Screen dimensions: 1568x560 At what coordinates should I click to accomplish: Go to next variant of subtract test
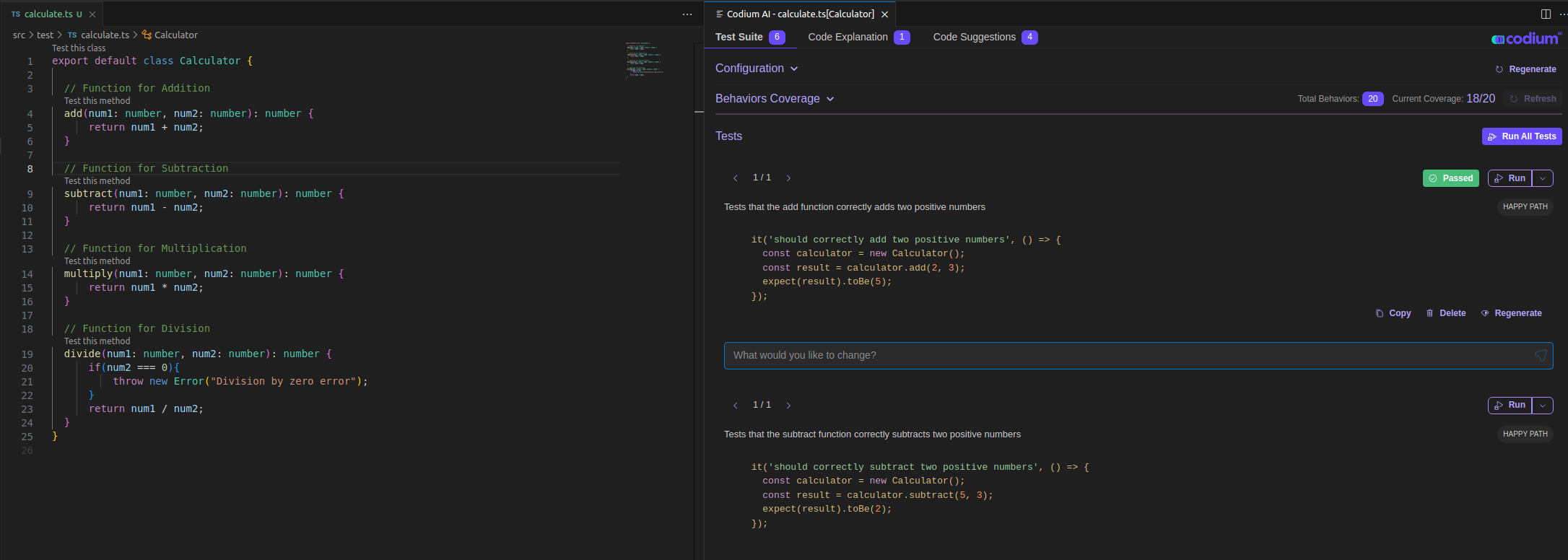click(x=788, y=406)
